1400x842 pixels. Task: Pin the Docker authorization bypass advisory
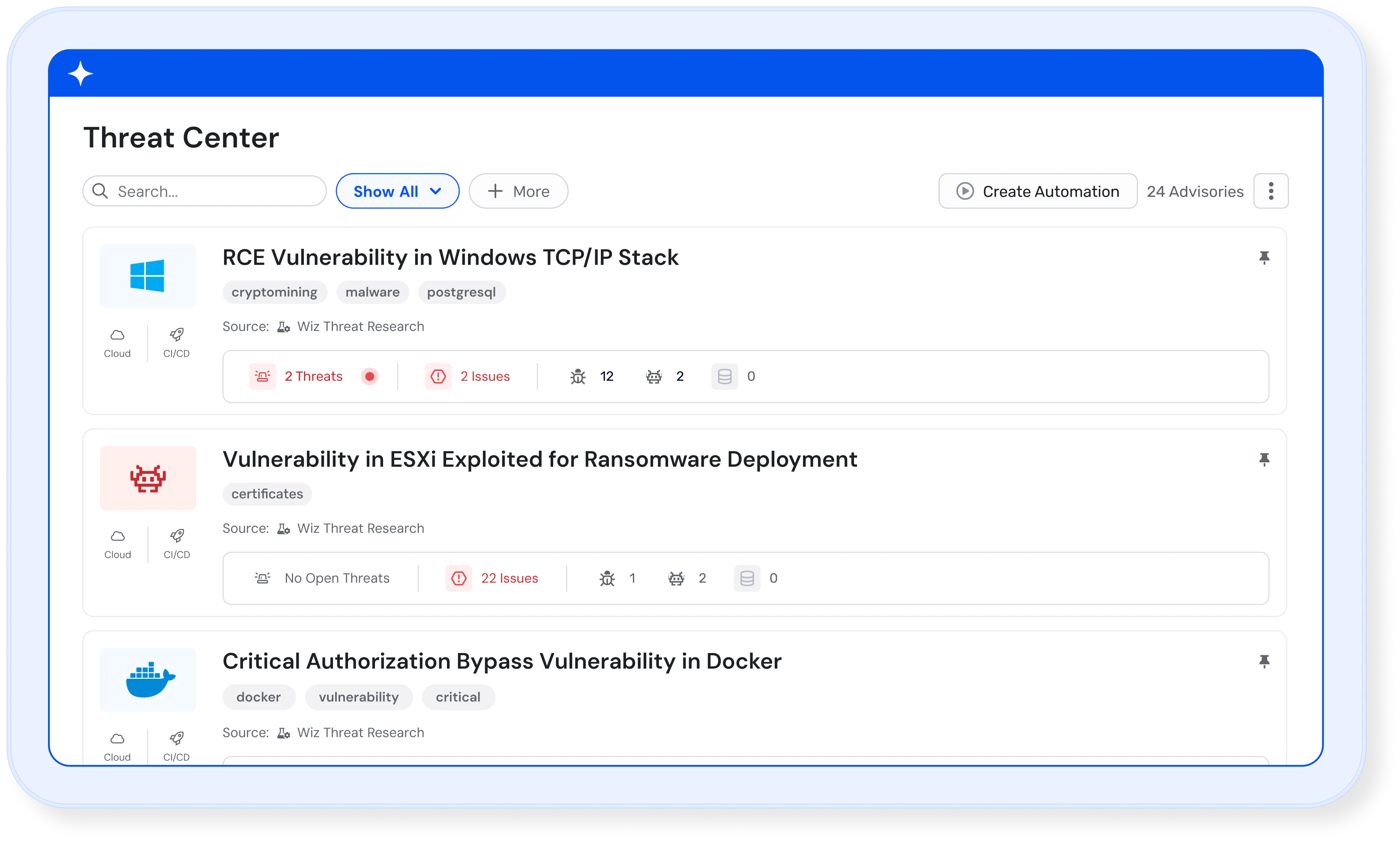point(1264,661)
